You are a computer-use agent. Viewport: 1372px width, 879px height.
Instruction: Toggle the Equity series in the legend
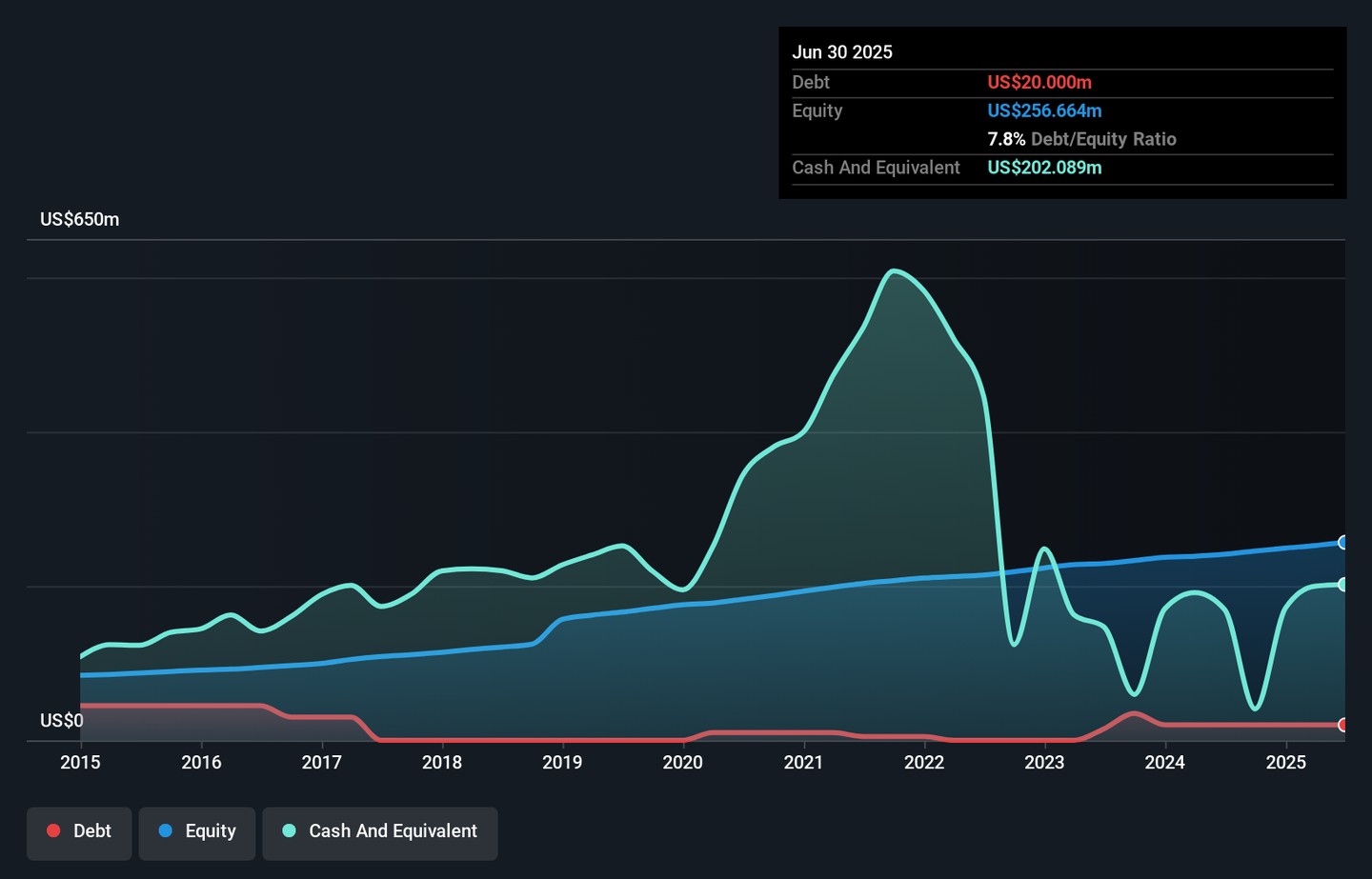(197, 831)
